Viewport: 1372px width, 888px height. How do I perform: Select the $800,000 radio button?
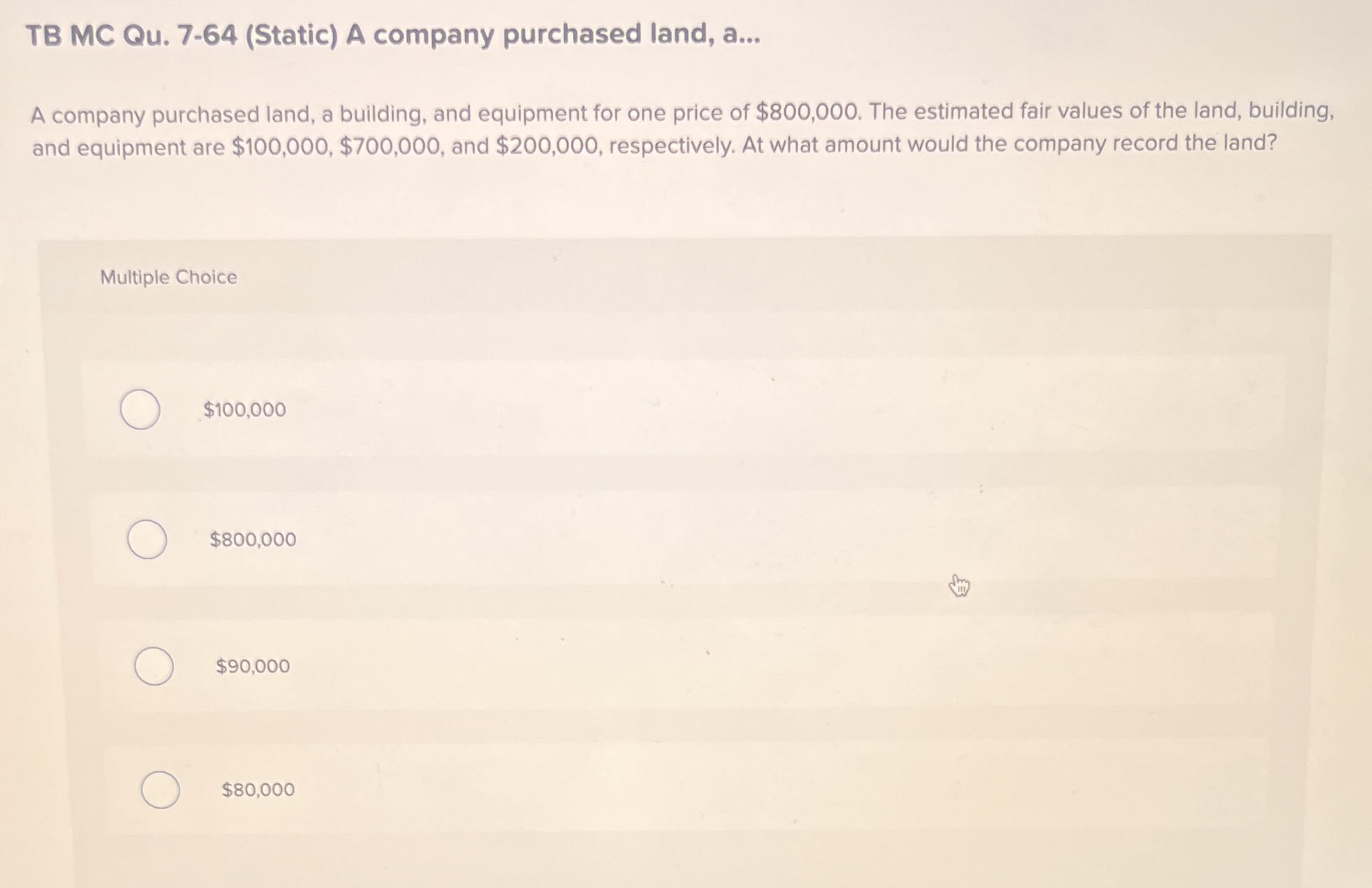point(147,539)
